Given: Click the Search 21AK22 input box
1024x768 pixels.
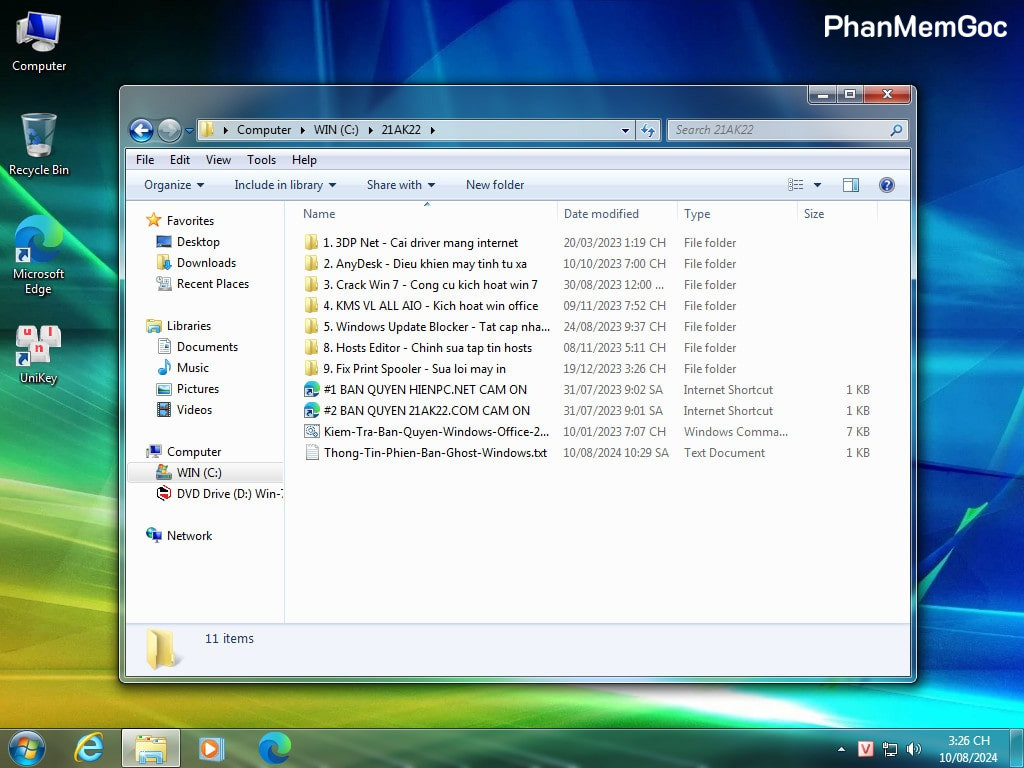Looking at the screenshot, I should click(777, 130).
